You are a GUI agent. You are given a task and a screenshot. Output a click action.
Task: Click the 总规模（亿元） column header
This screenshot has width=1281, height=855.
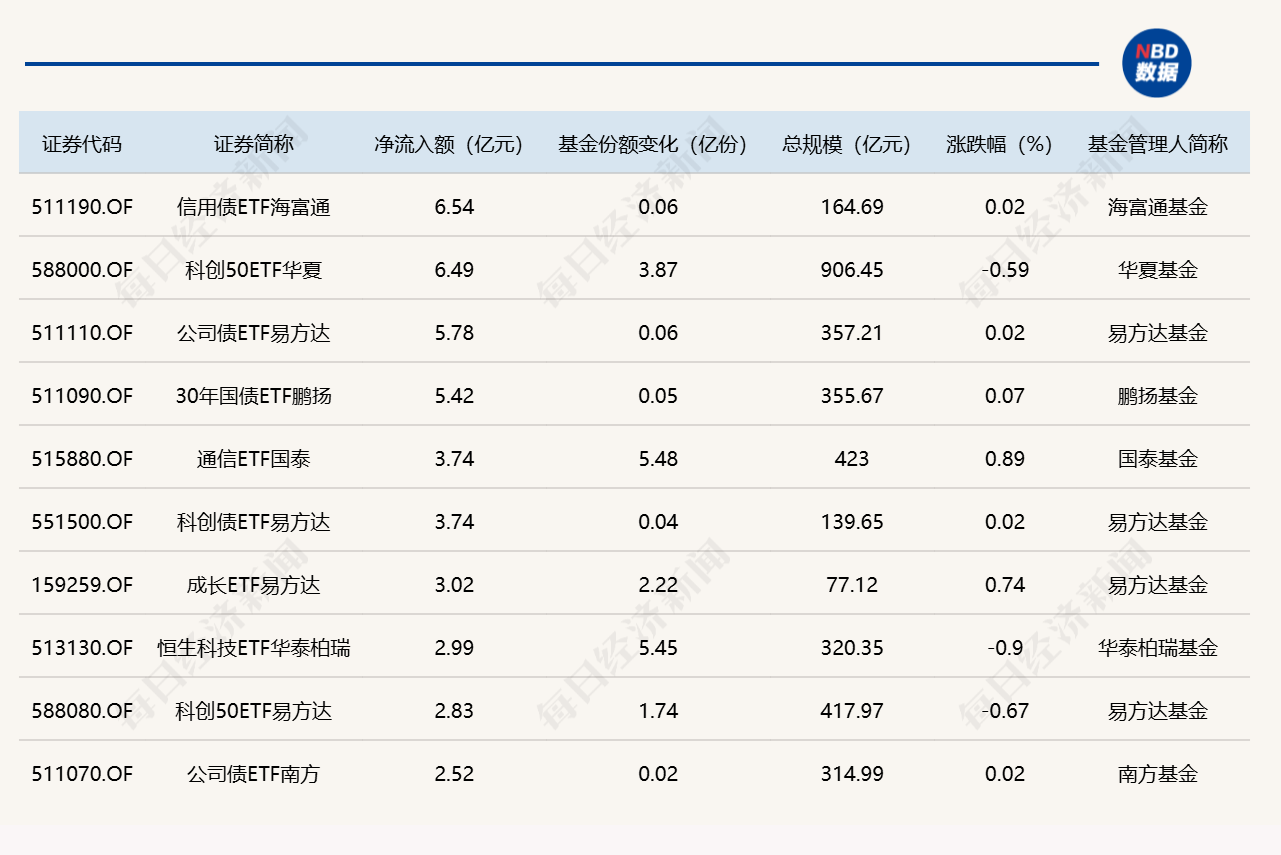tap(847, 144)
